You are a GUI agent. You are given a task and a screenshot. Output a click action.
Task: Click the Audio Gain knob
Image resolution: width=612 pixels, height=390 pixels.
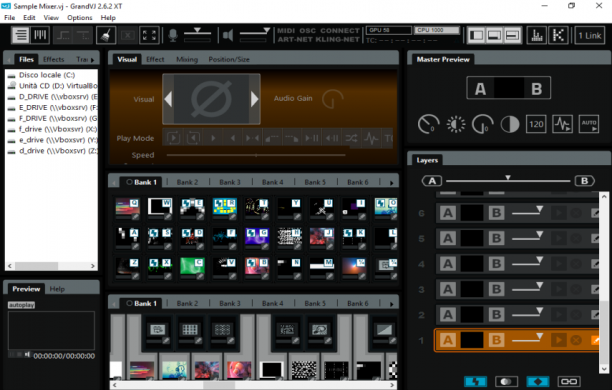332,99
